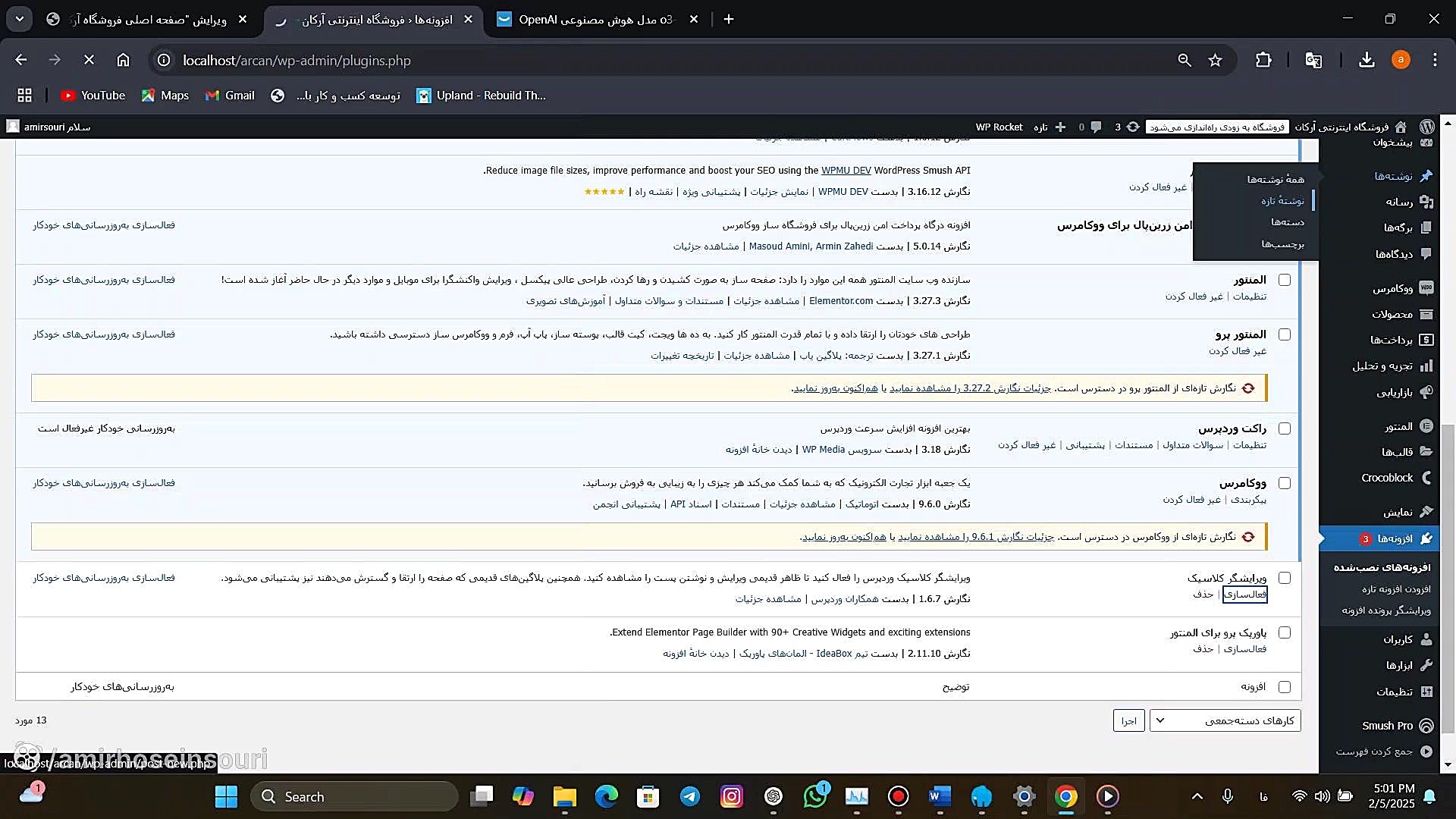Open the Posts (نوشته‌ها) pin icon in sidebar
This screenshot has height=819, width=1456.
[x=1426, y=176]
